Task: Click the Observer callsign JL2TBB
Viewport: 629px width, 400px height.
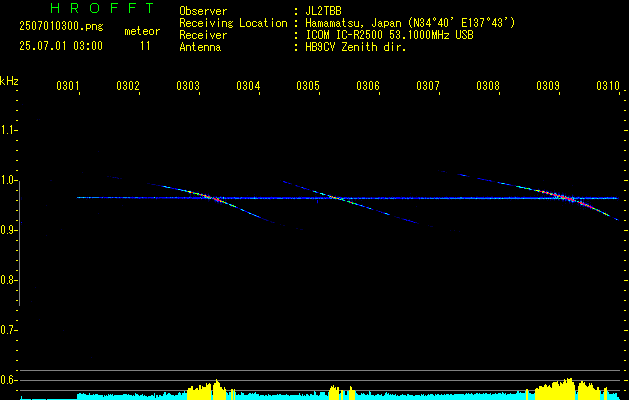Action: click(x=323, y=11)
